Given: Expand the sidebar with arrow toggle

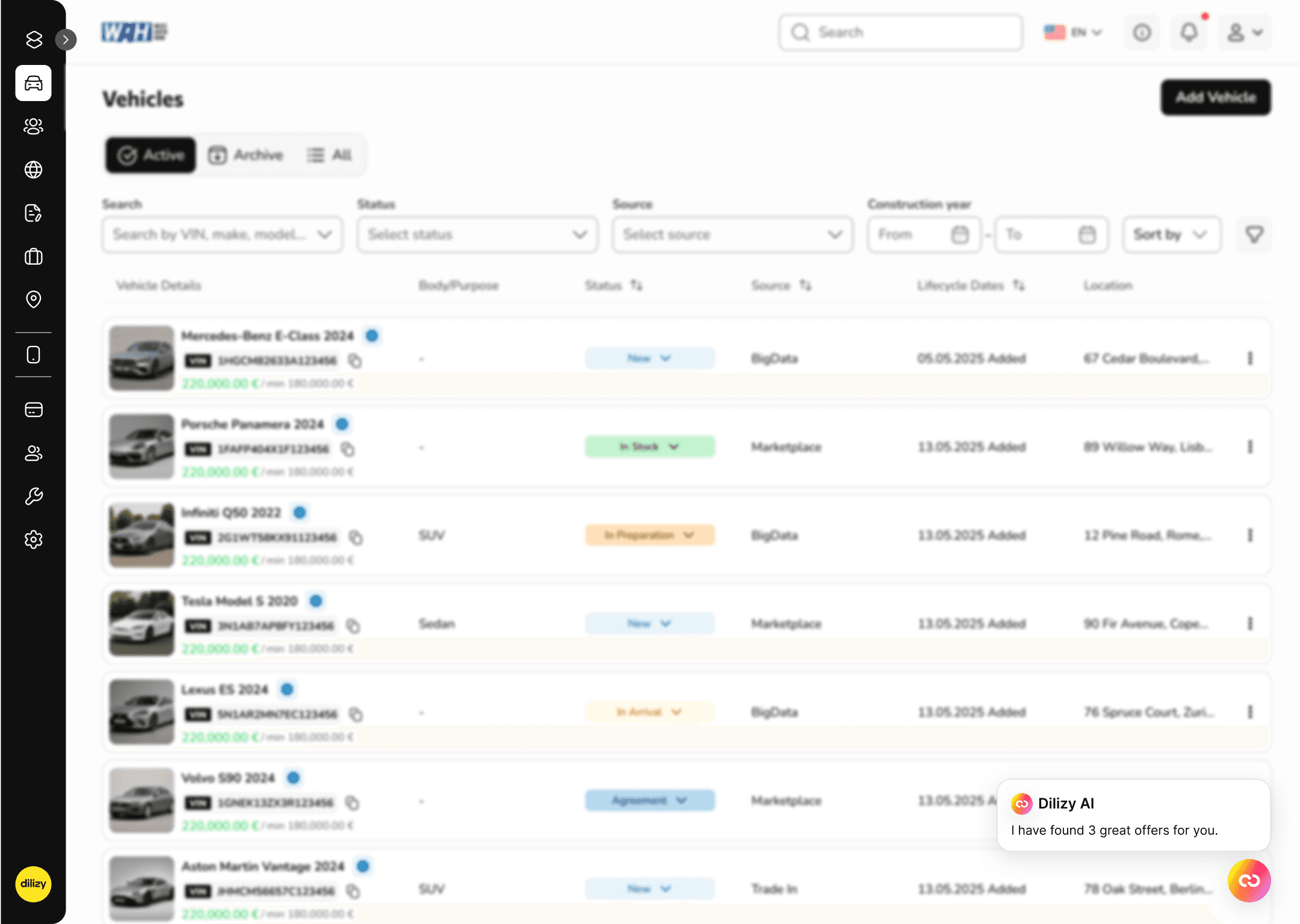Looking at the screenshot, I should pyautogui.click(x=66, y=40).
